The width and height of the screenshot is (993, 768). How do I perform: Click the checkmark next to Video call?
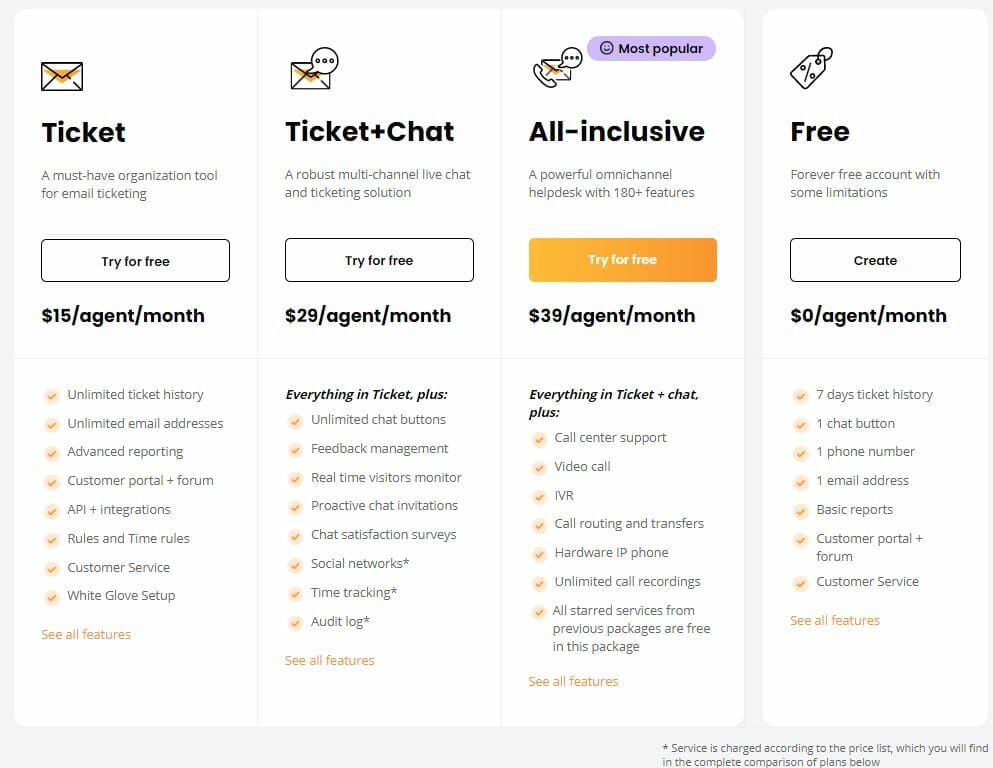click(x=539, y=466)
